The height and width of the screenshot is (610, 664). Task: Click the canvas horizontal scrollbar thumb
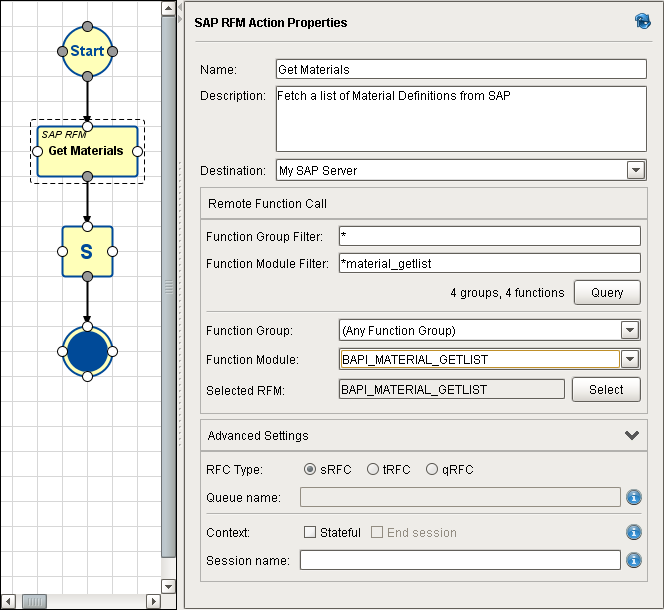[x=34, y=601]
